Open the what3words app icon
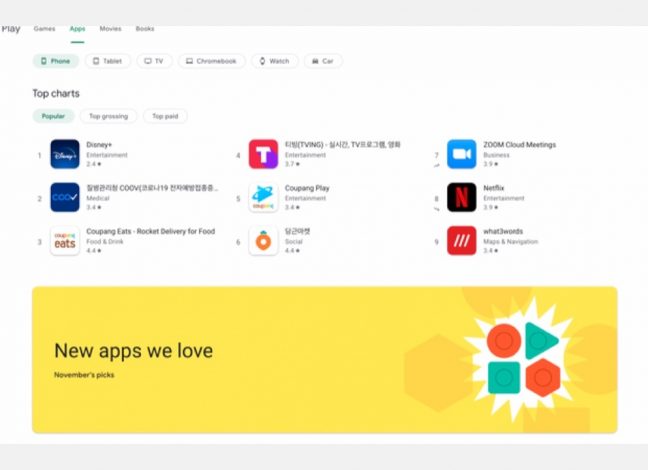The height and width of the screenshot is (470, 648). (462, 241)
